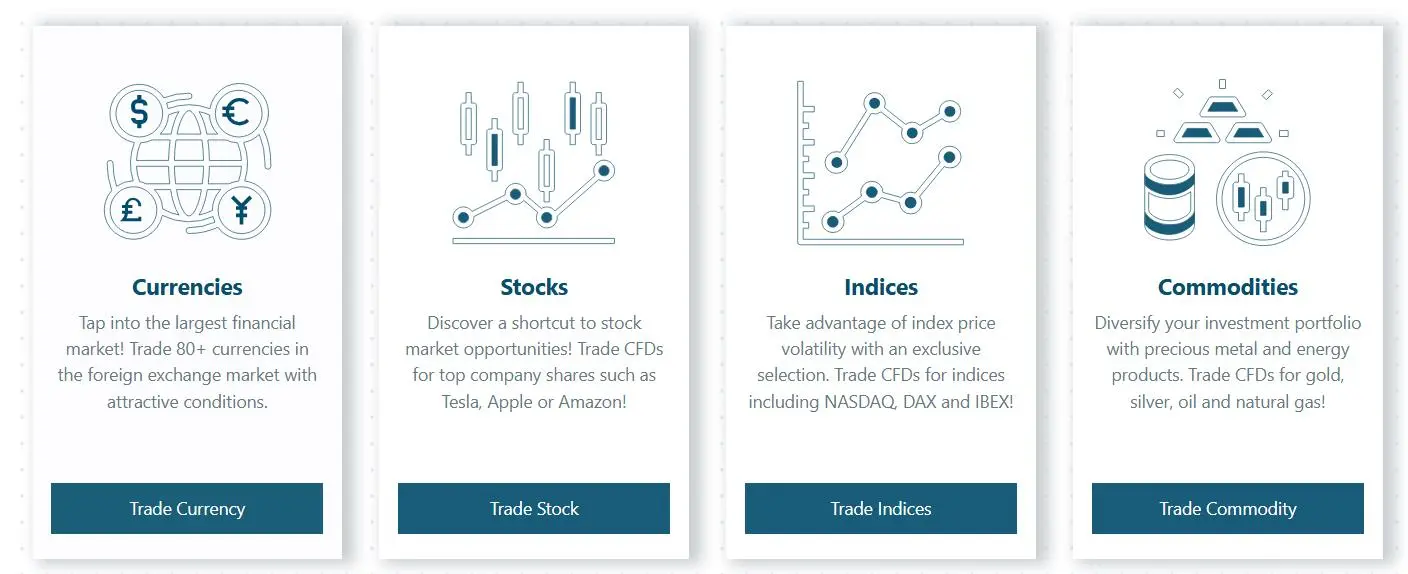This screenshot has width=1408, height=574.
Task: Click the pound sterling coin icon
Action: [132, 210]
